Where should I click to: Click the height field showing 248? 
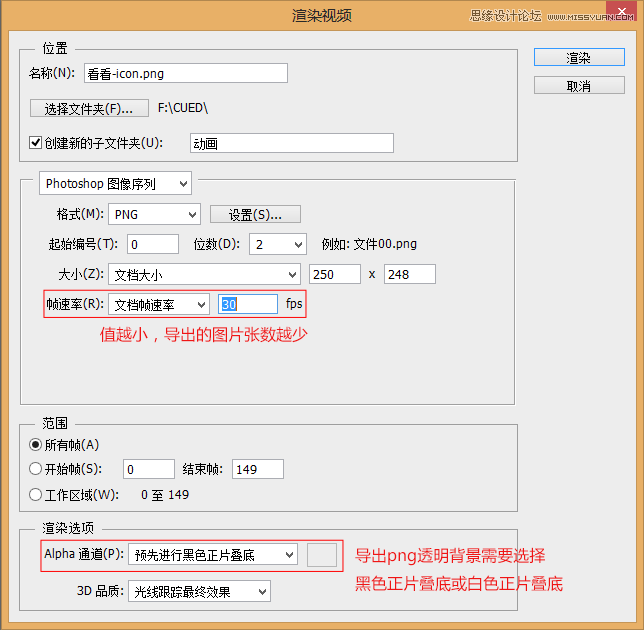click(410, 274)
